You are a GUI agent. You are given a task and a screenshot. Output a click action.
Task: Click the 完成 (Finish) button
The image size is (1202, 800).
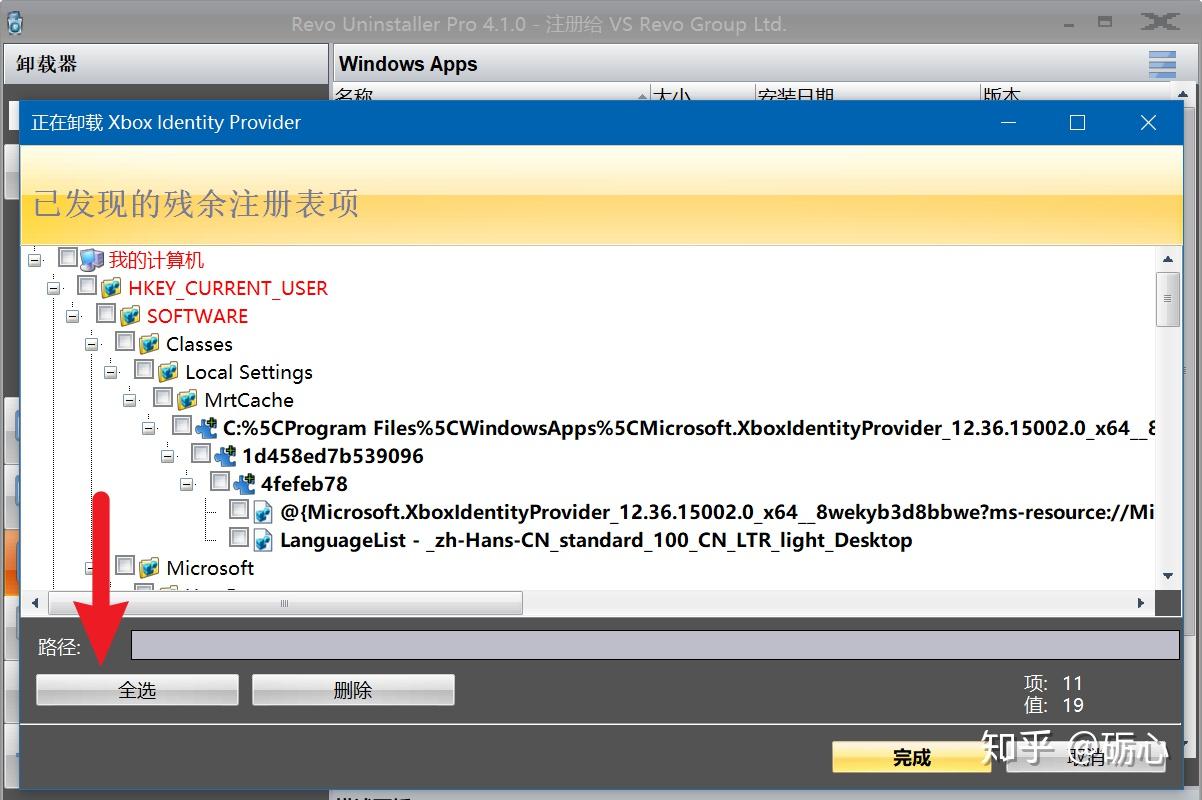(912, 757)
